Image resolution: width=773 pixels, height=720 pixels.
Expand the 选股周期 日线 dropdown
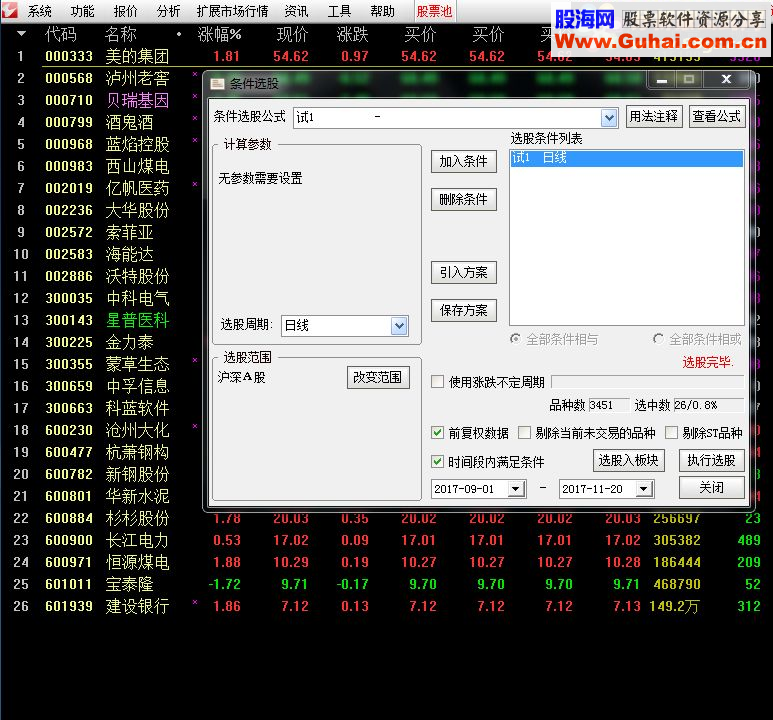coord(399,325)
